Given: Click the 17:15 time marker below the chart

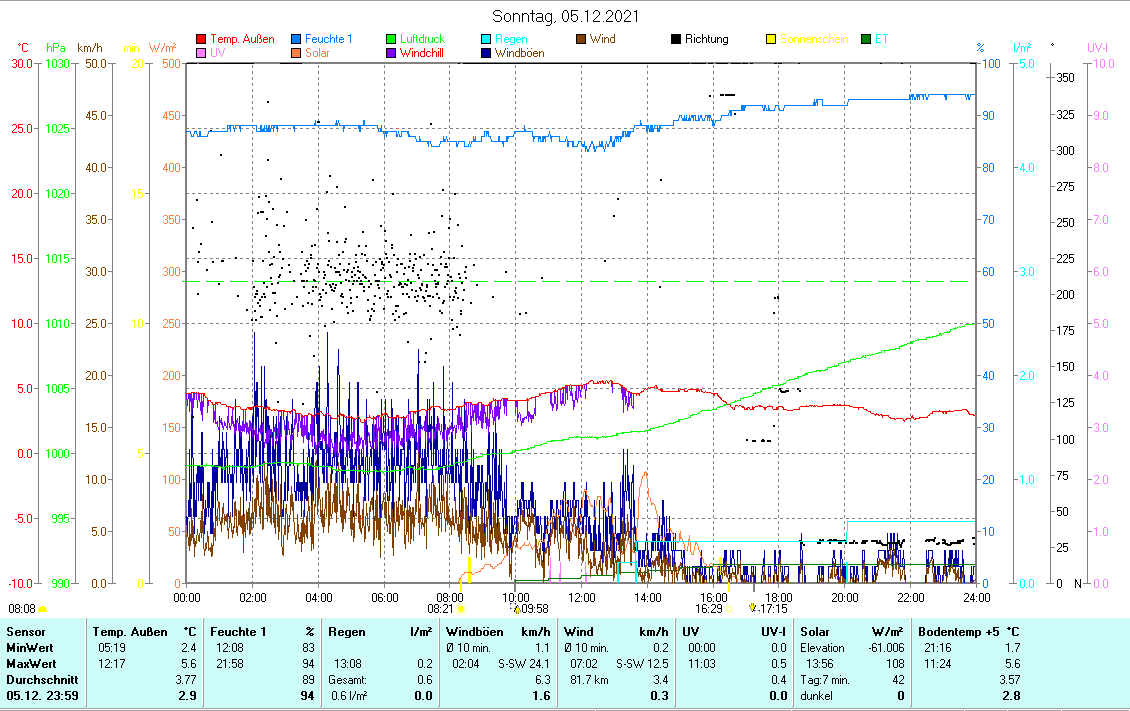Looking at the screenshot, I should (x=773, y=607).
